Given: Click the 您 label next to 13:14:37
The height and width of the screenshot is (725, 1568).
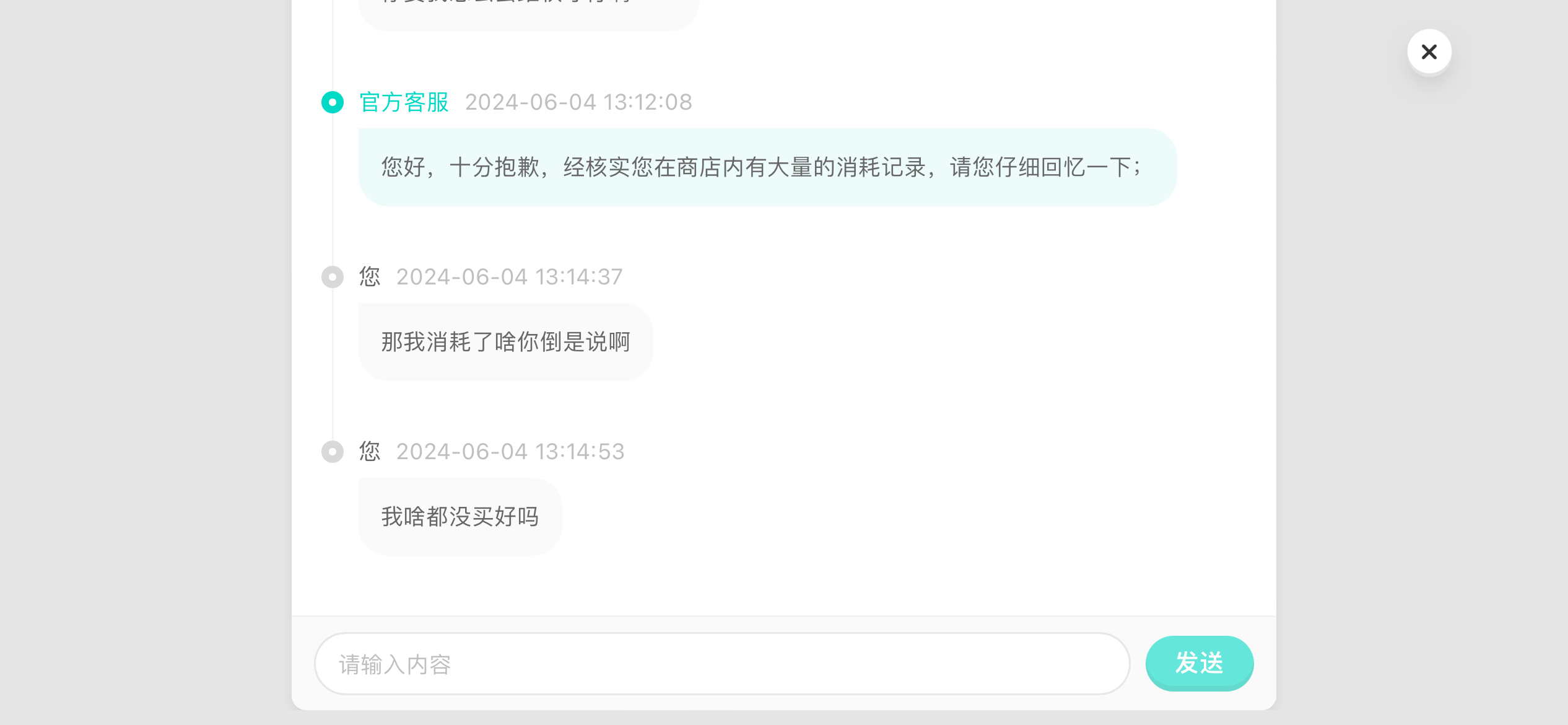Looking at the screenshot, I should tap(370, 277).
